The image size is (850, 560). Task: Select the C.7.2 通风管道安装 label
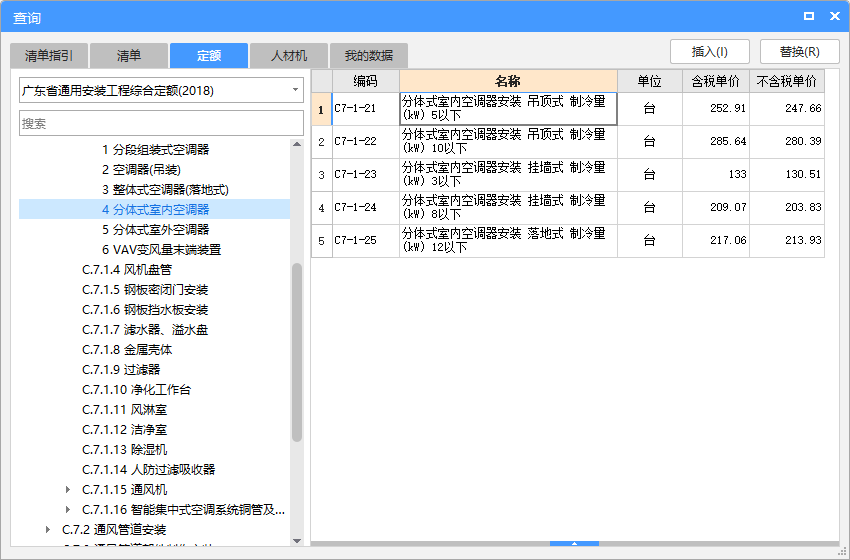click(114, 530)
